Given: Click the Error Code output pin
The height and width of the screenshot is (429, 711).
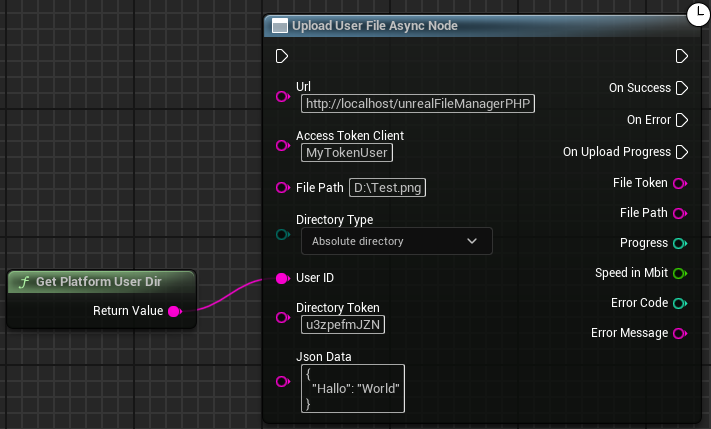Looking at the screenshot, I should coord(680,303).
